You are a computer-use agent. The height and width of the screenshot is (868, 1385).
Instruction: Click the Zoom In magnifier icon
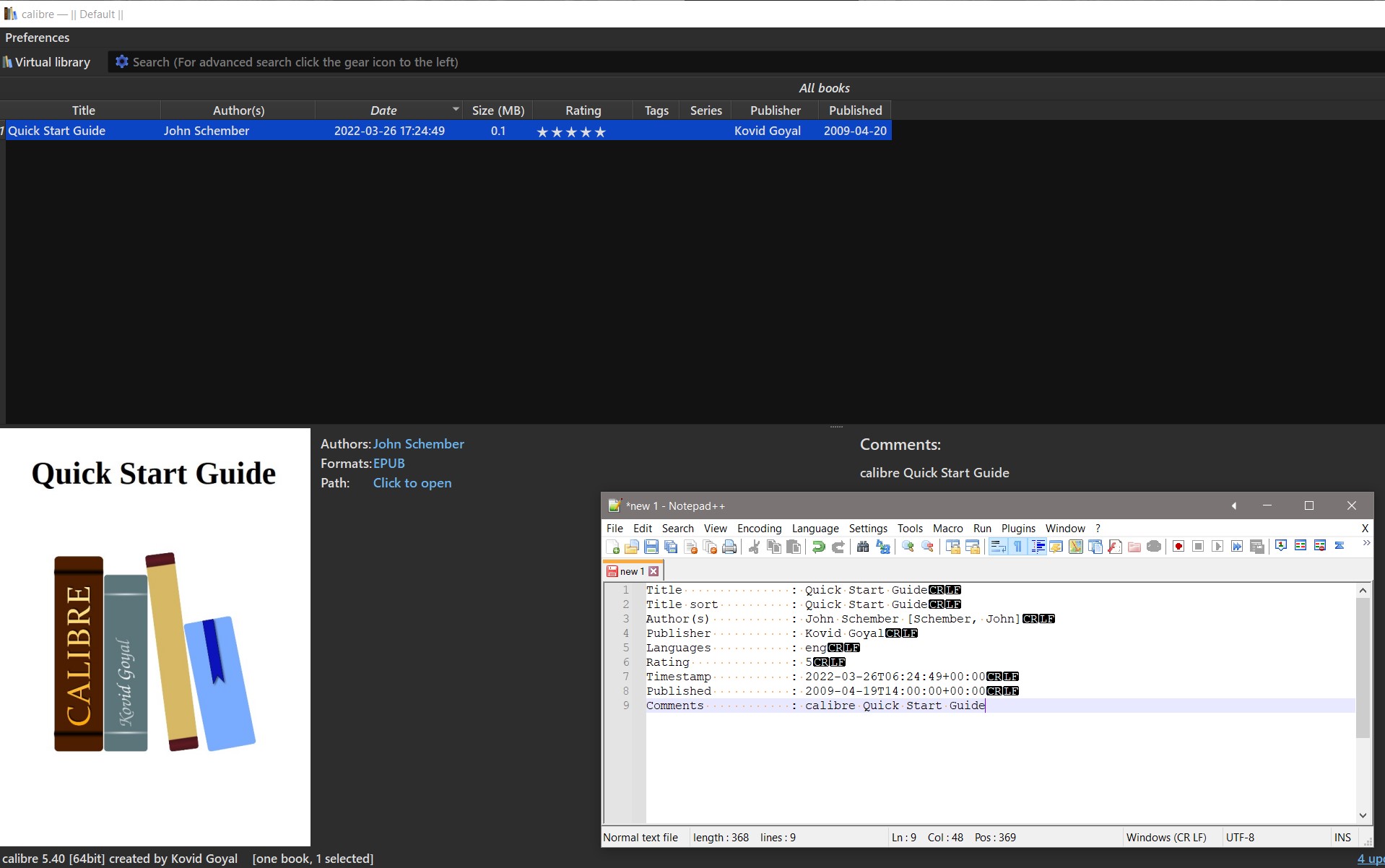pyautogui.click(x=908, y=547)
